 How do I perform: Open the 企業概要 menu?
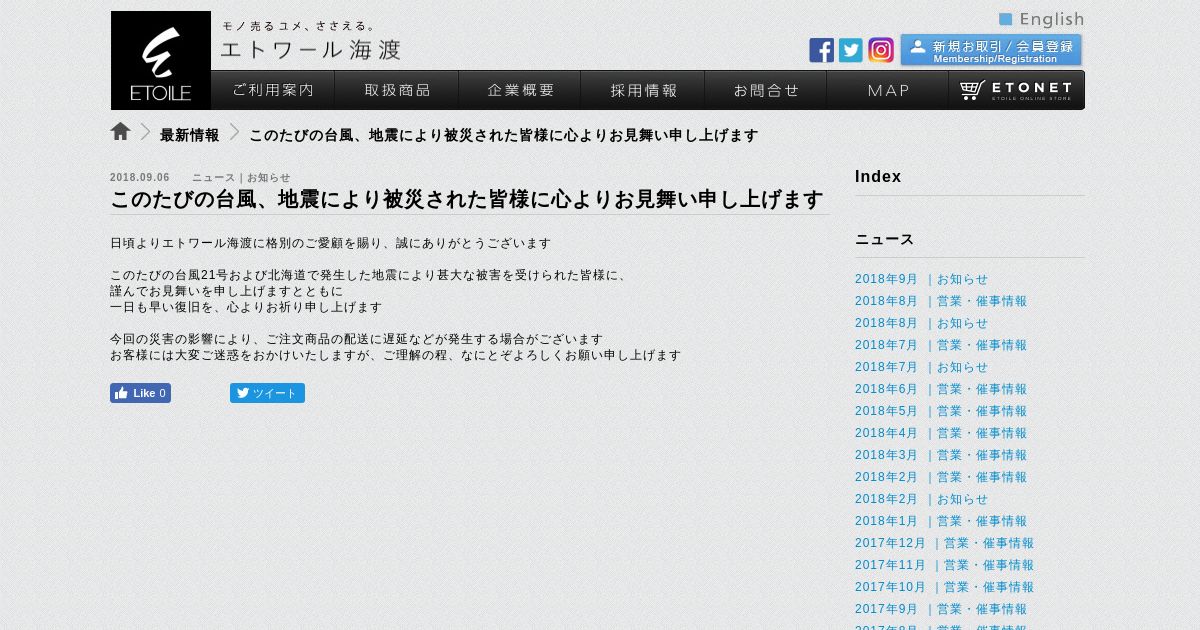click(x=520, y=90)
